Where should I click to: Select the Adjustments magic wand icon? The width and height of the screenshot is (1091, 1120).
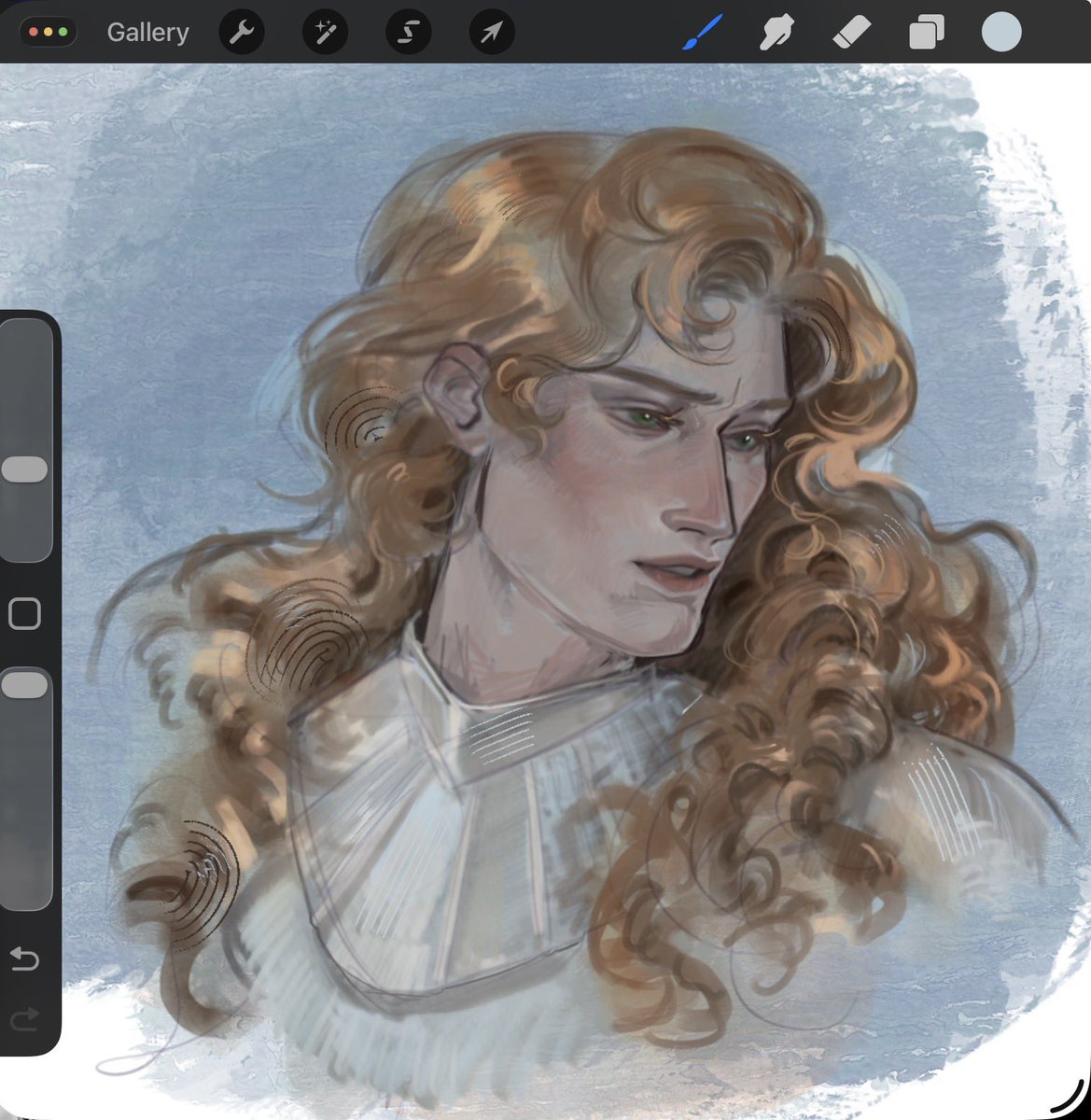tap(325, 32)
